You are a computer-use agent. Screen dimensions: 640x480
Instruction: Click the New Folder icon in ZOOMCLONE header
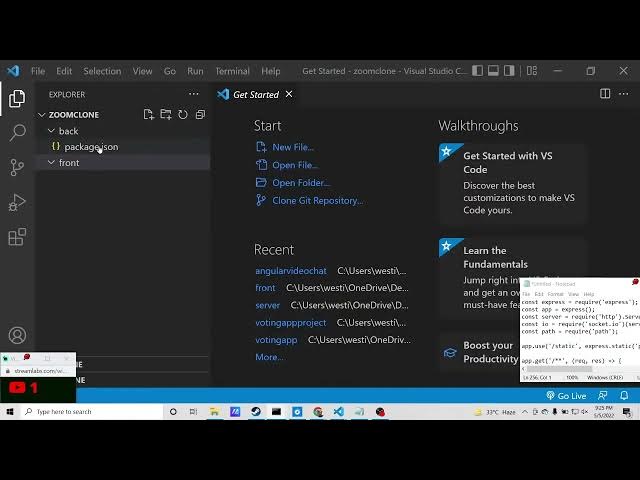166,115
